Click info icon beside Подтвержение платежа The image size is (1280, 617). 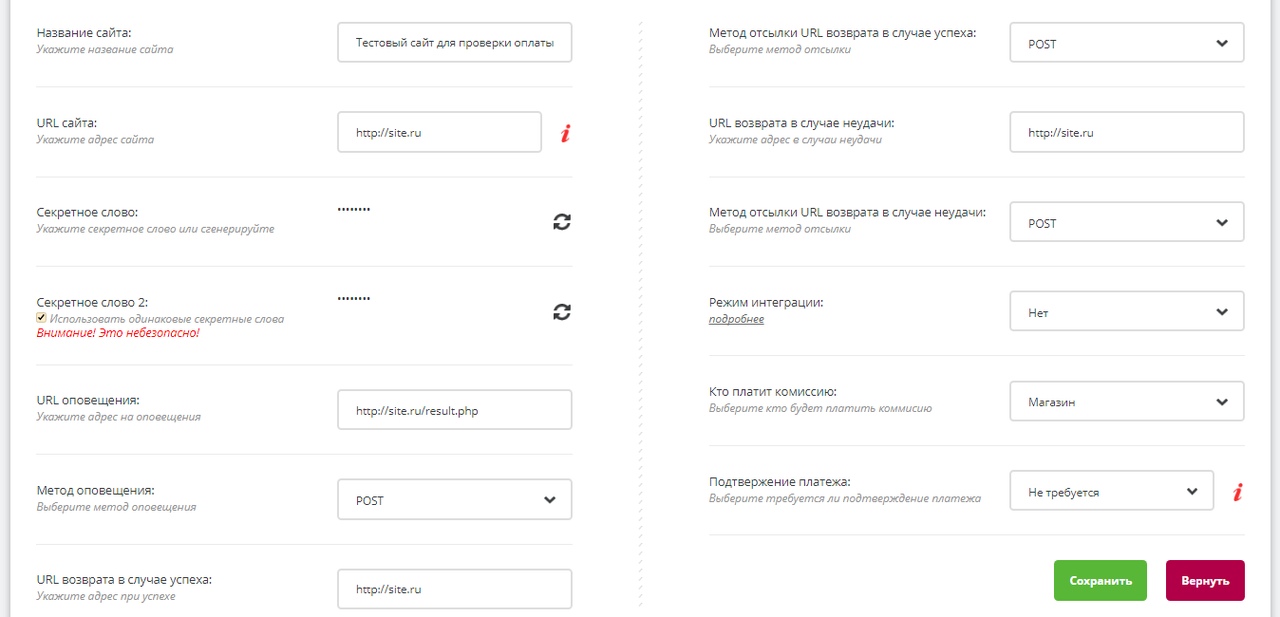(x=1237, y=492)
